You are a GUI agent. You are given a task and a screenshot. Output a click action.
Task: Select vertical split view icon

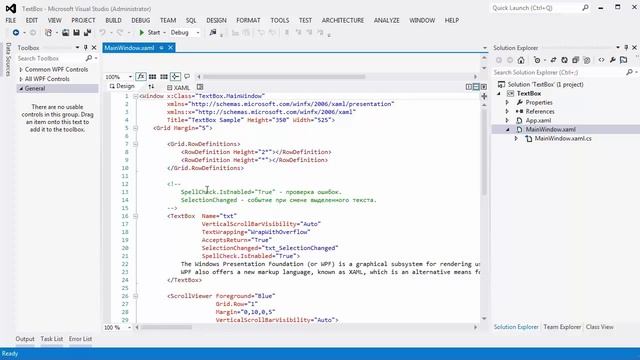(469, 87)
